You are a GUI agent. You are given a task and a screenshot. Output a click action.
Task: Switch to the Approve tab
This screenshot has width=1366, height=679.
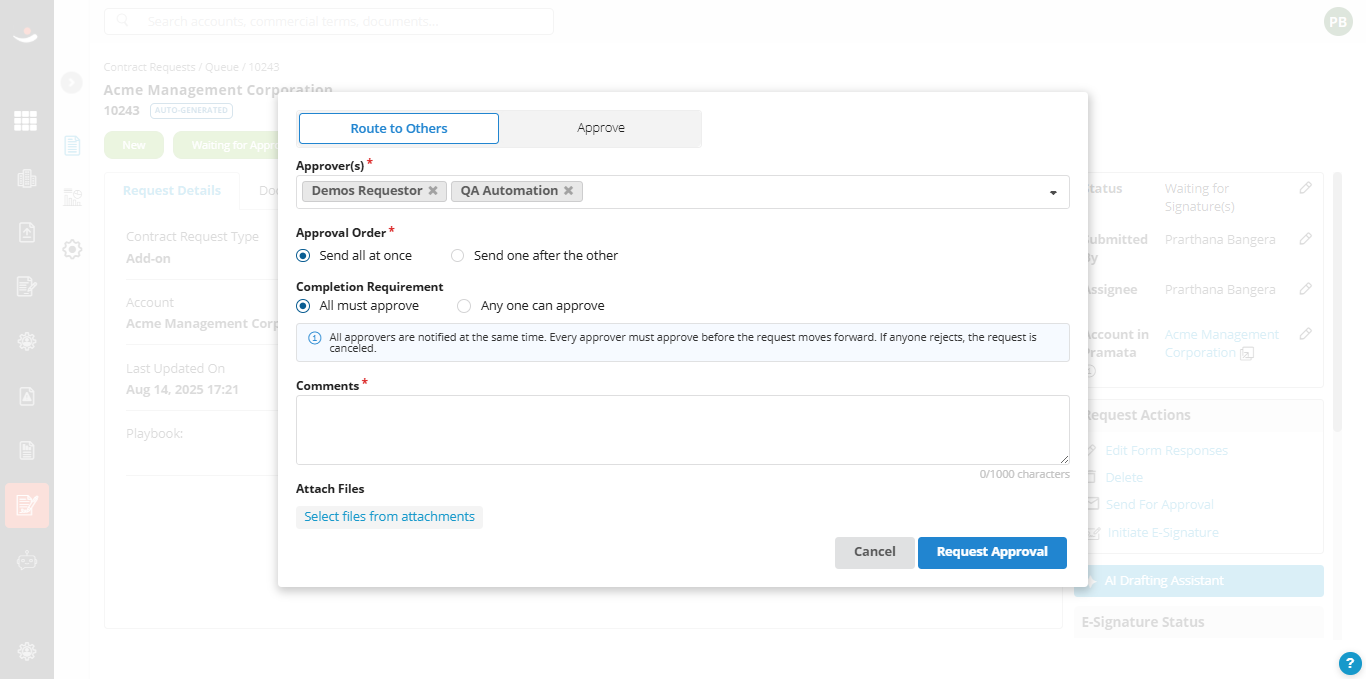[601, 128]
